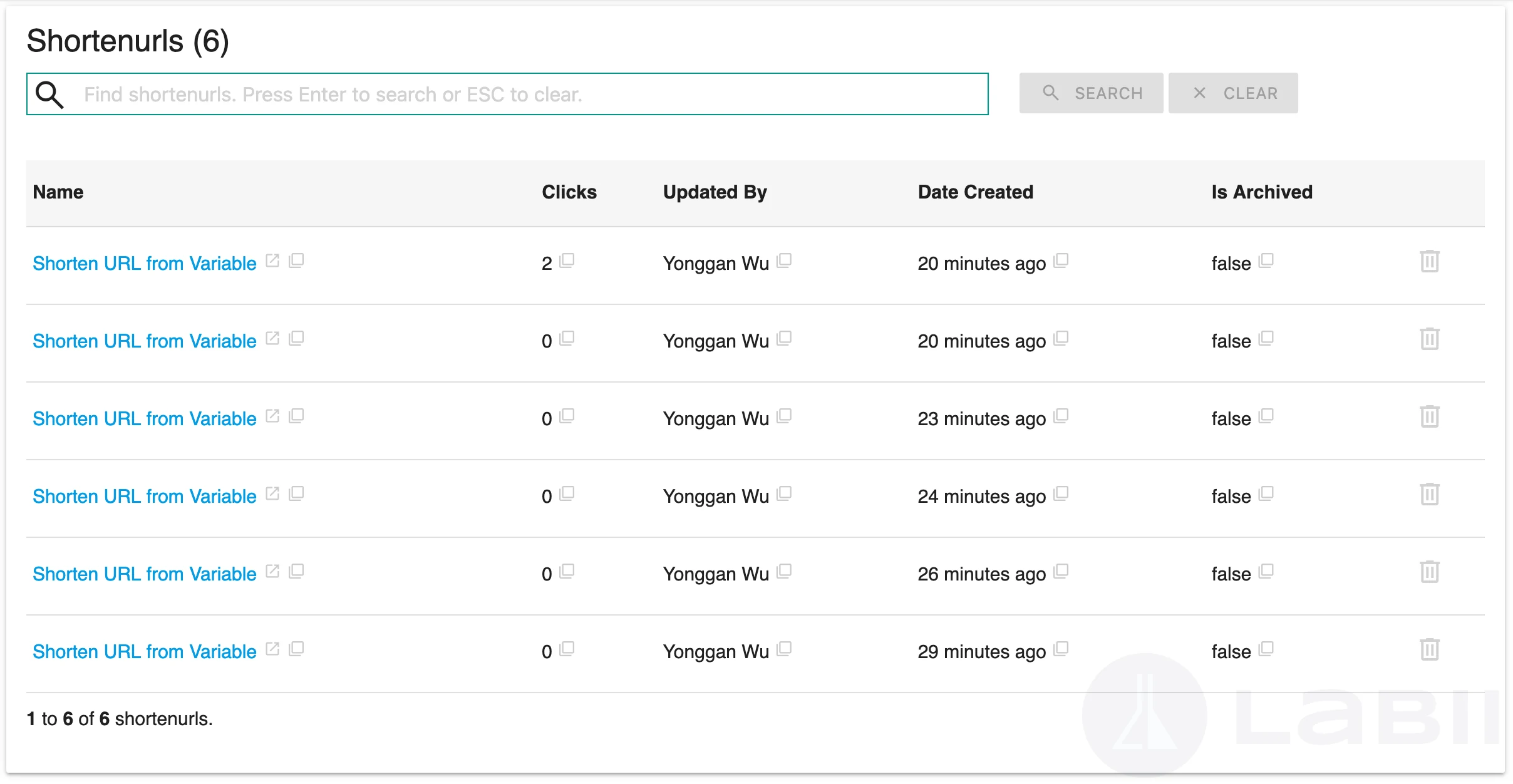Copy date created 23 minutes ago

click(x=1061, y=416)
